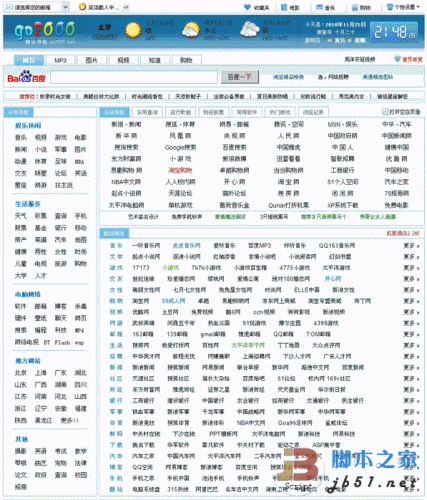Click the 百度一下 search button
Image resolution: width=427 pixels, height=500 pixels.
tap(239, 77)
